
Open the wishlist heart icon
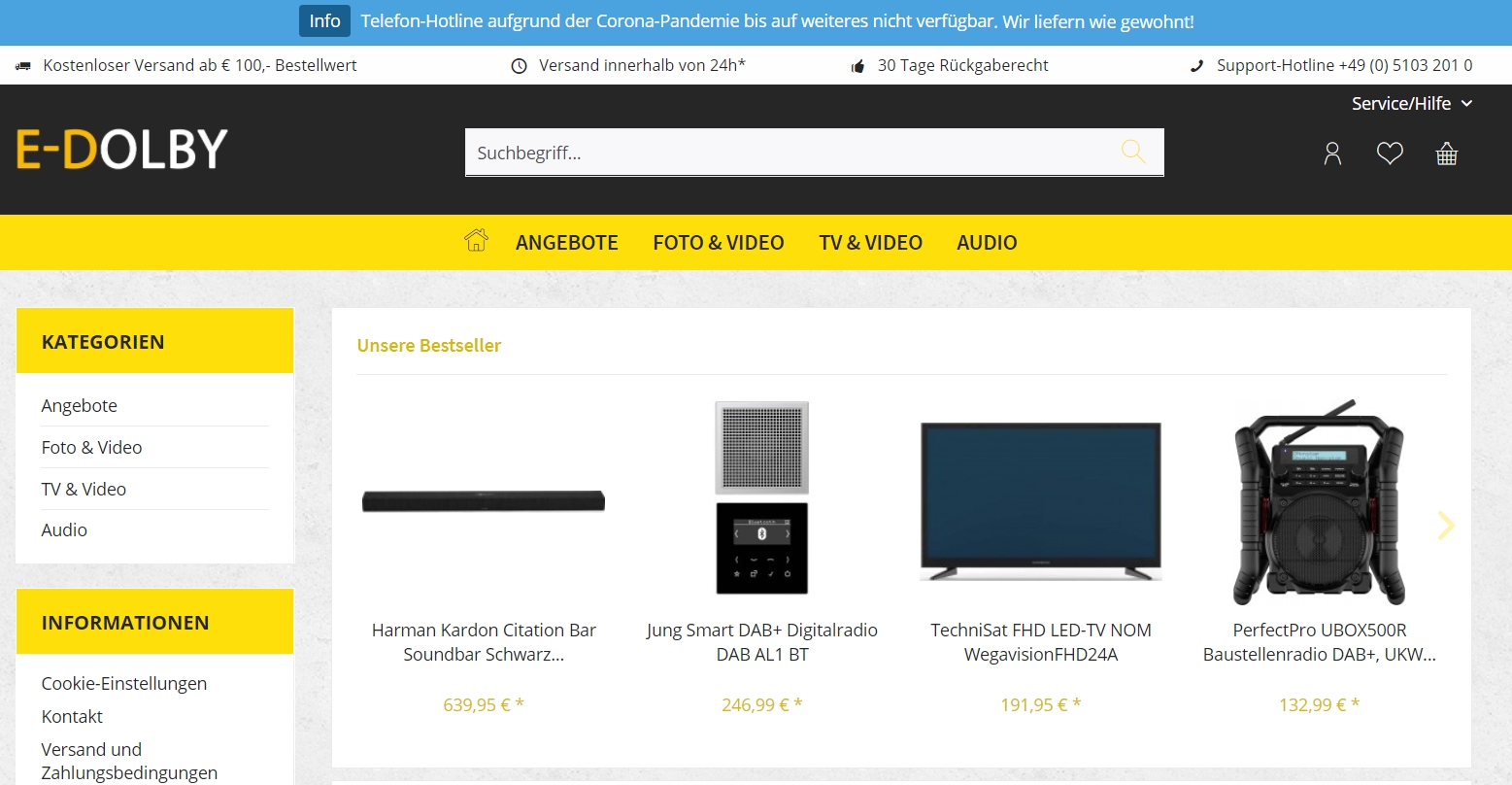1390,154
